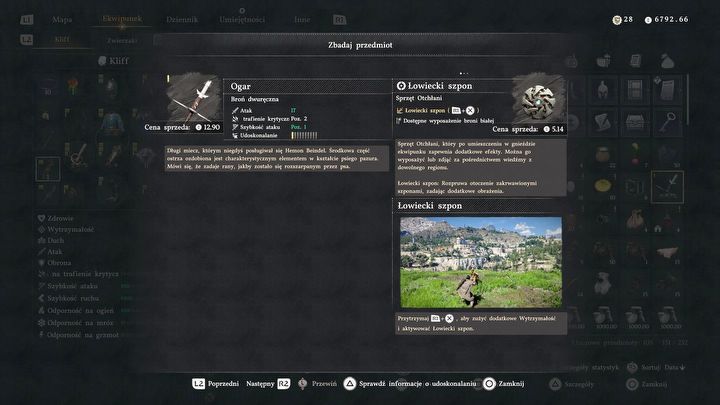Click the triangle button icon for upgrade info
The width and height of the screenshot is (720, 405).
(350, 383)
